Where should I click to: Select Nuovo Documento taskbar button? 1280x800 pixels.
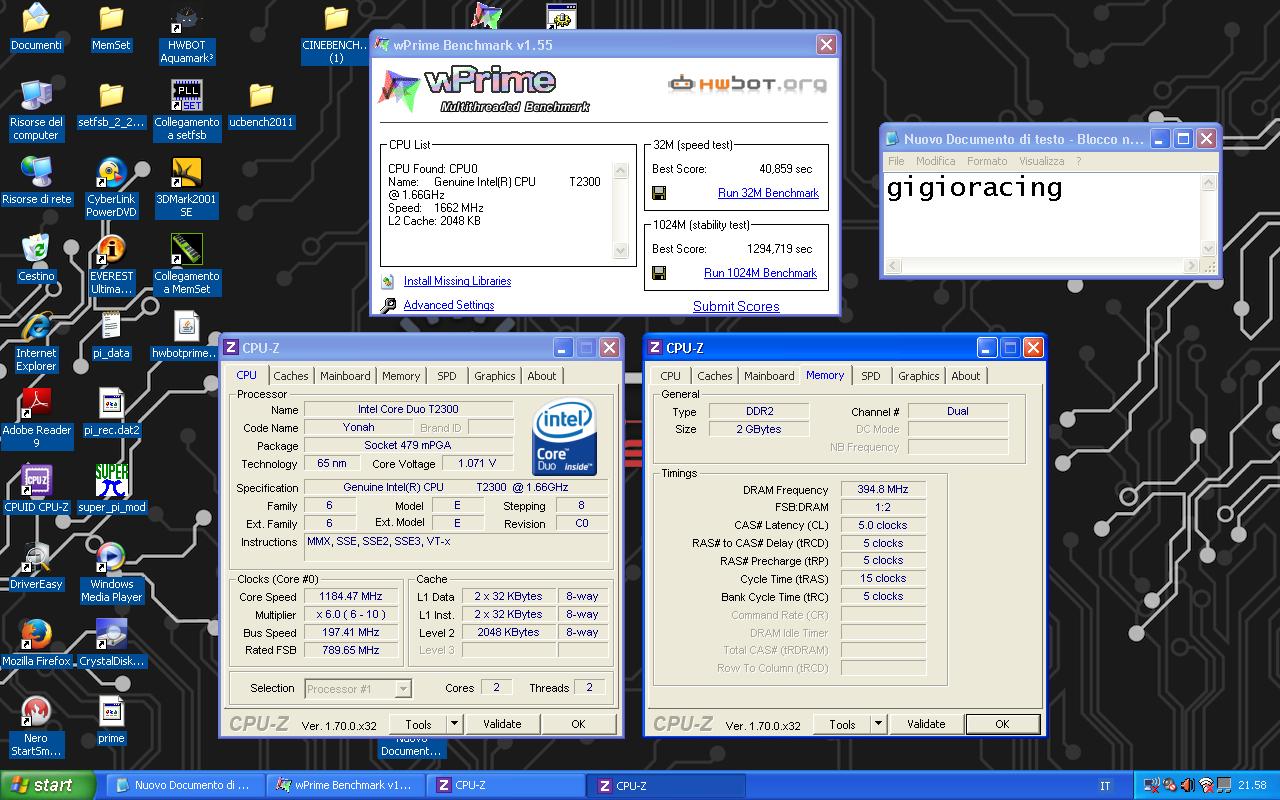click(x=185, y=786)
